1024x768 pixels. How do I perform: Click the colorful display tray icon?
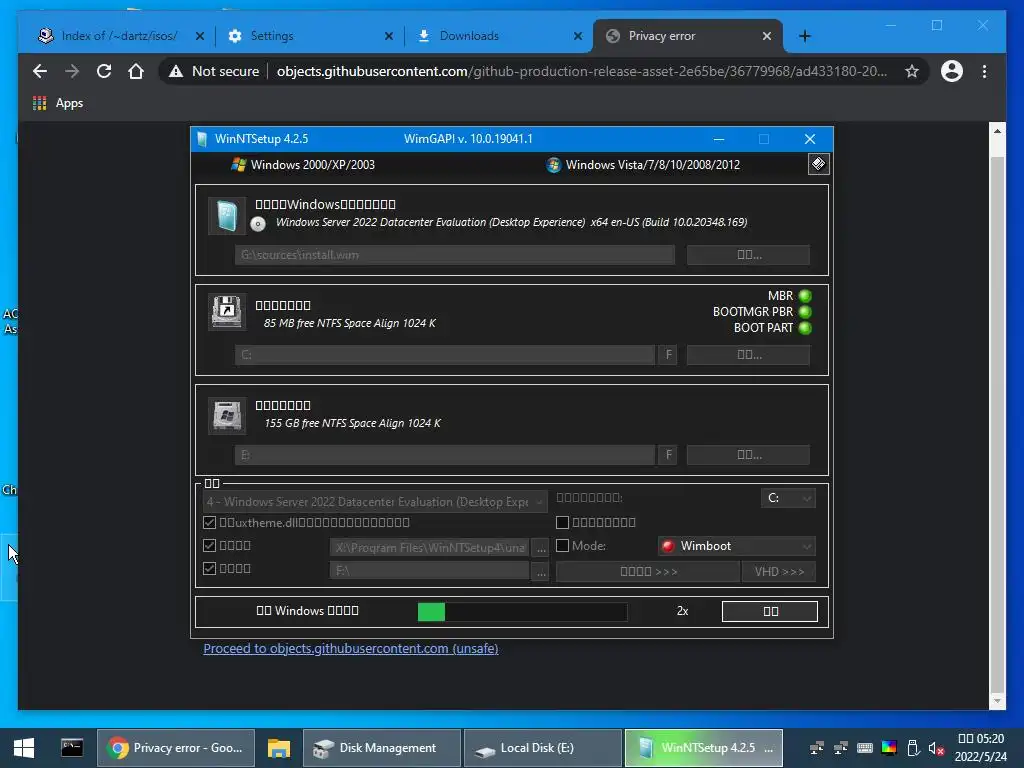889,748
